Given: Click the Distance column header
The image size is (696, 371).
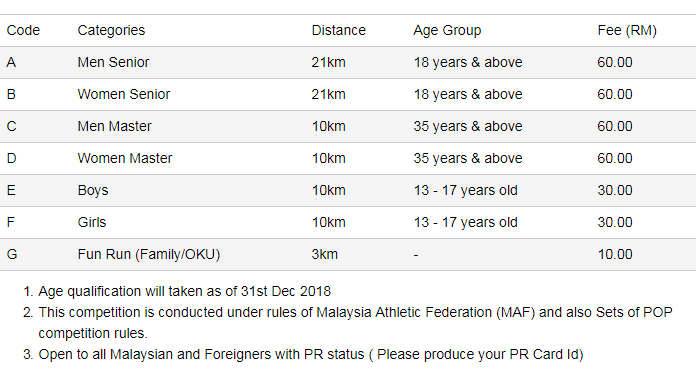Looking at the screenshot, I should (339, 30).
